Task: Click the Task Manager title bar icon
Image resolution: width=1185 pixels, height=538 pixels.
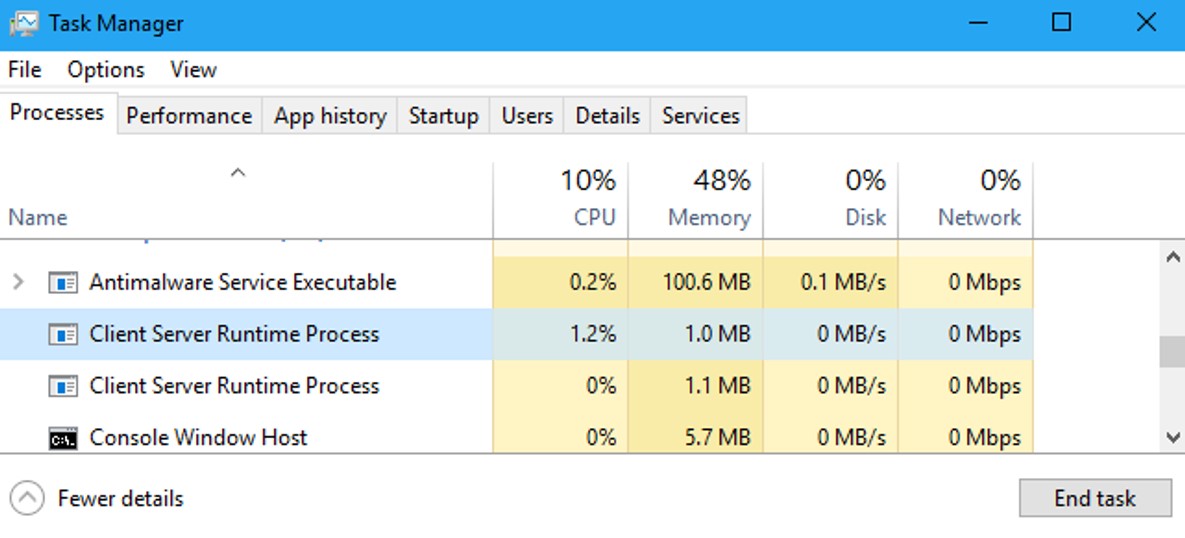Action: tap(23, 23)
